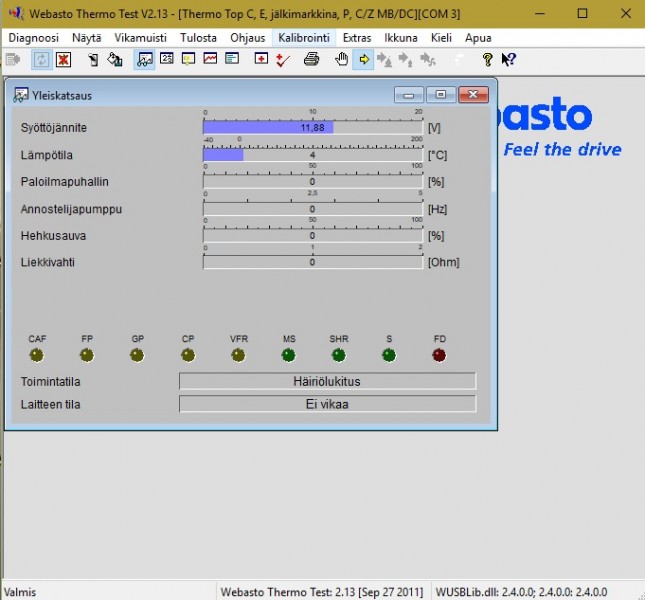Click the Syöttöjännite voltage bar
645x600 pixels.
pos(312,128)
